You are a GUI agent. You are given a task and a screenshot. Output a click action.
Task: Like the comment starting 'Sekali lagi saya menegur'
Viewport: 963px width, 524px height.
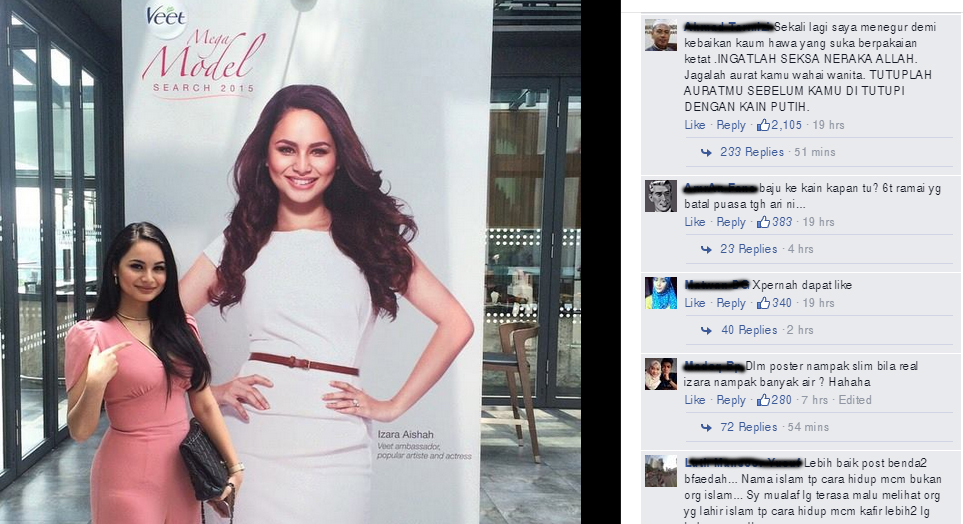coord(695,125)
